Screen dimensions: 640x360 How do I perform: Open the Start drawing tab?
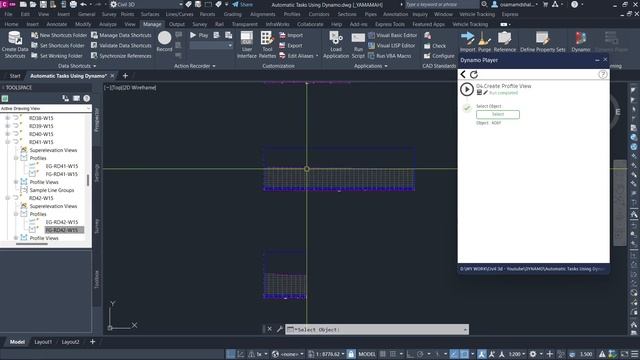(x=15, y=76)
